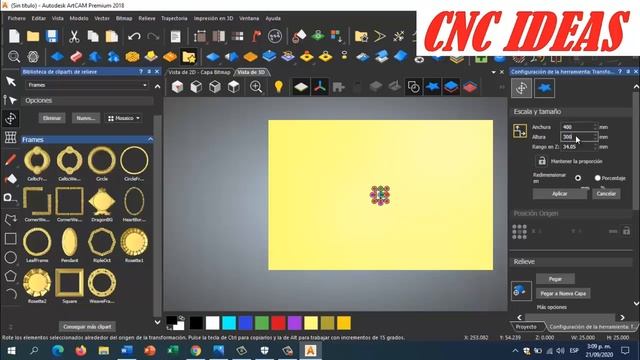Open Firefox from the taskbar
The width and height of the screenshot is (640, 360).
81,351
